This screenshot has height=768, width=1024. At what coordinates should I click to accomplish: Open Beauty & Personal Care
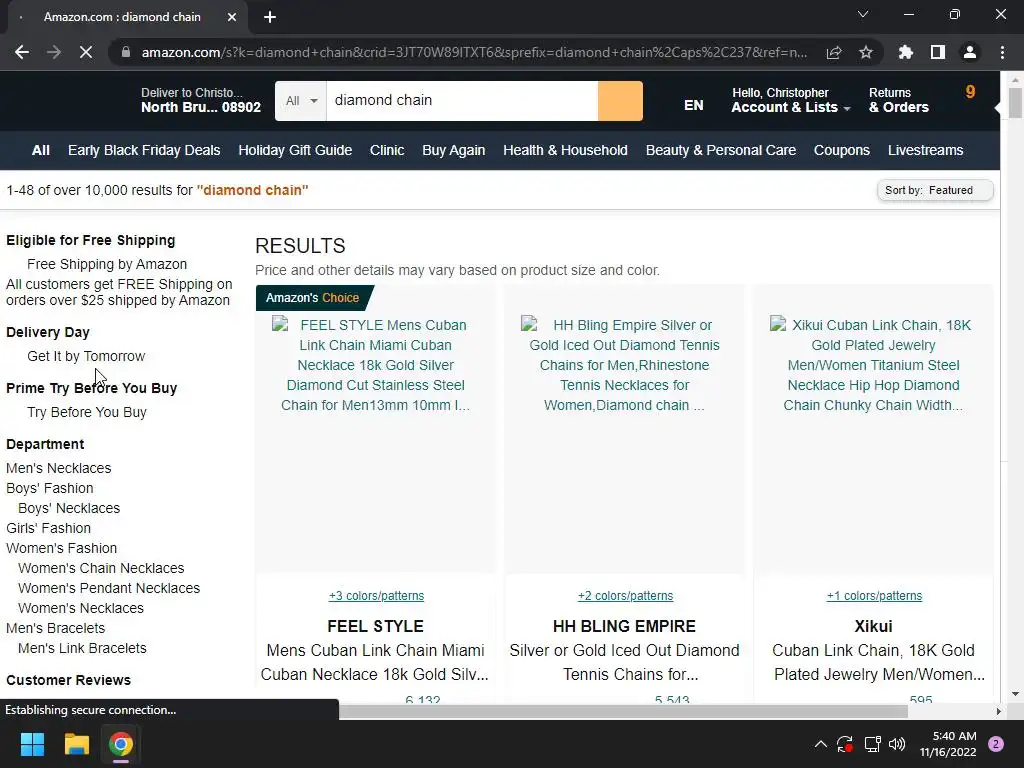[x=721, y=150]
